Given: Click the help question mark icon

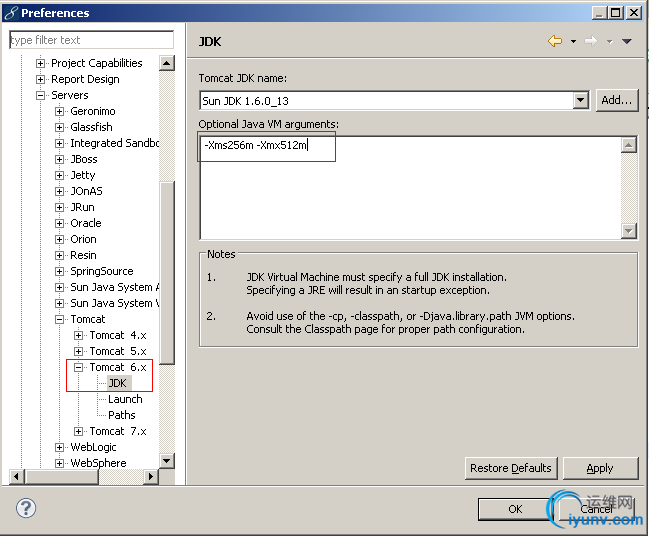Looking at the screenshot, I should click(x=26, y=508).
